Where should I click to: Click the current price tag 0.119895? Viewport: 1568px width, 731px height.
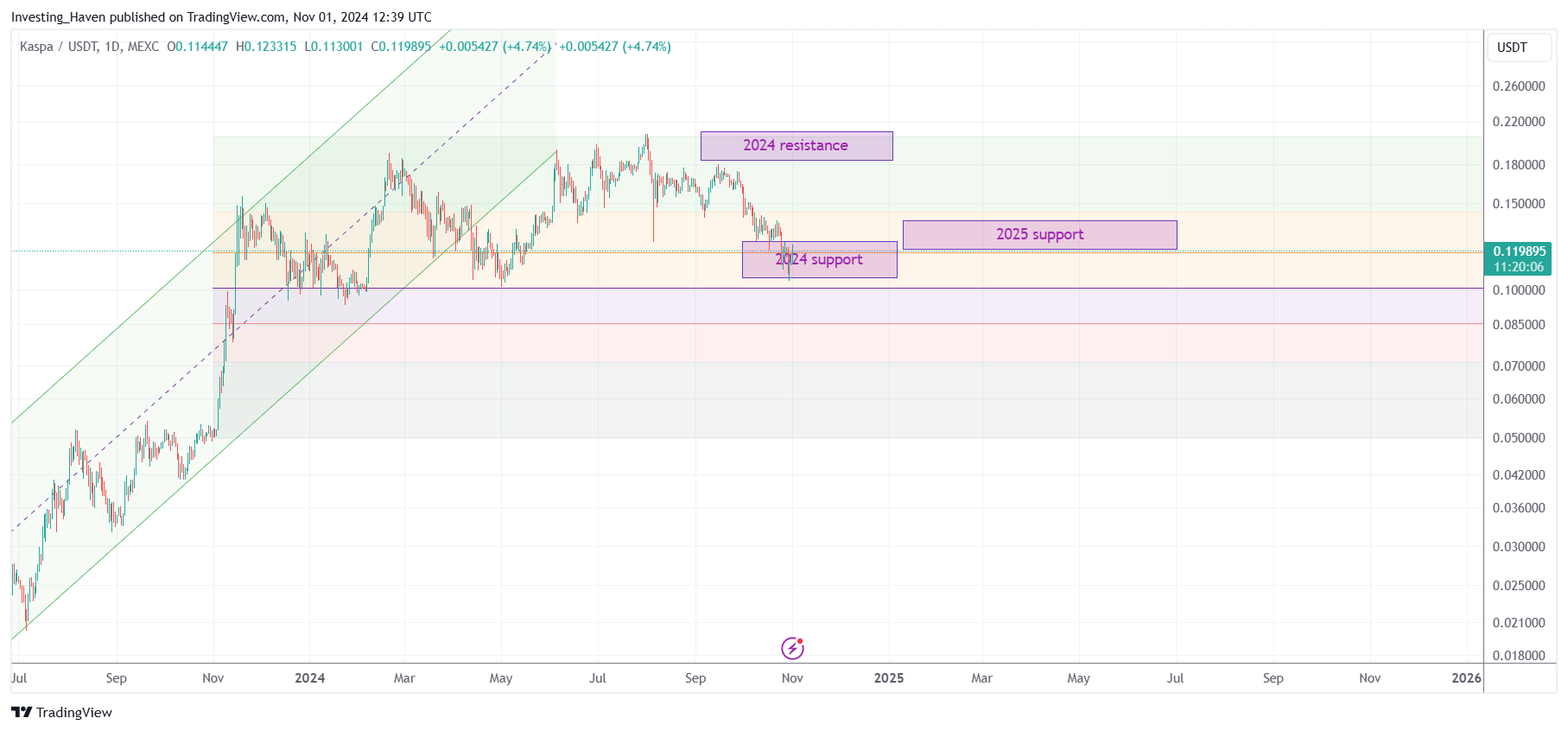coord(1519,251)
